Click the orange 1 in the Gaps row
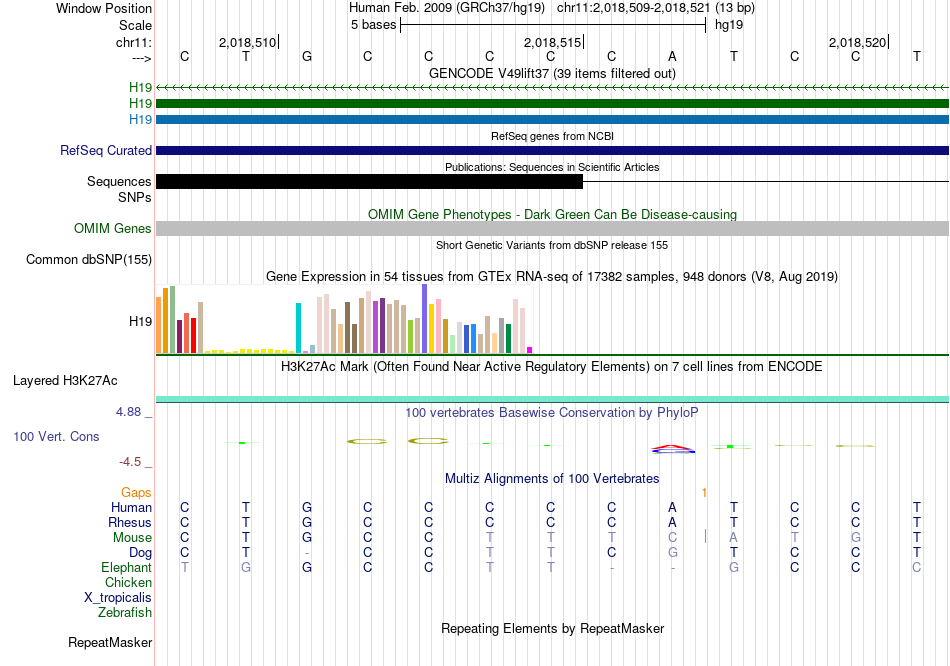This screenshot has height=666, width=950. (x=704, y=493)
